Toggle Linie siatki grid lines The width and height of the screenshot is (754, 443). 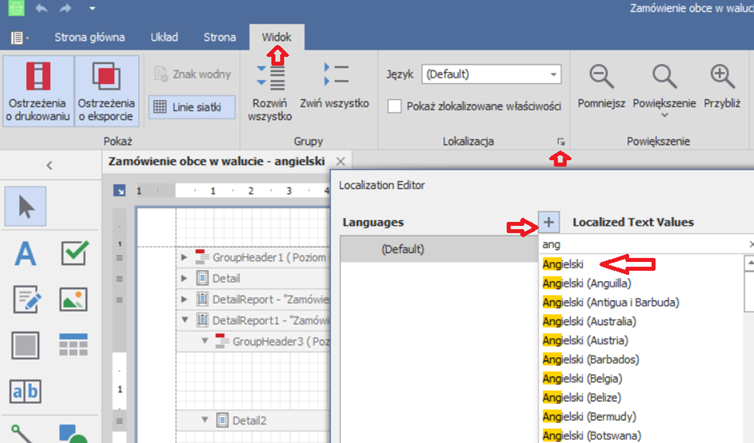click(192, 106)
